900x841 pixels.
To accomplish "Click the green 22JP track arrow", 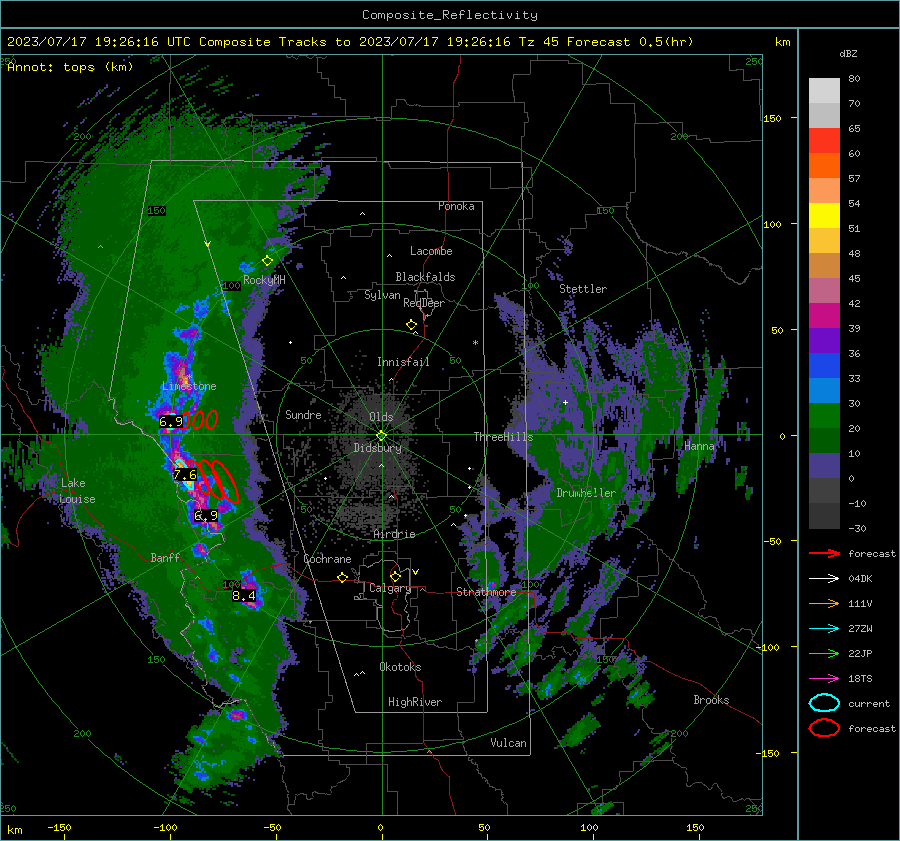I will pos(824,653).
